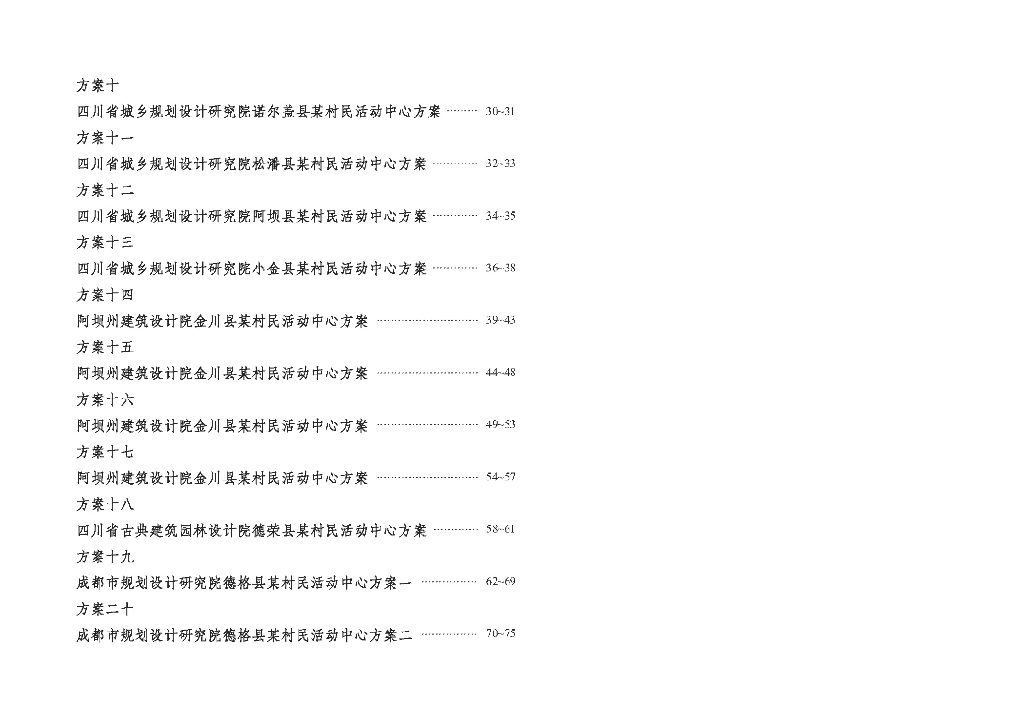The height and width of the screenshot is (720, 1024).
Task: Click the heading 方案十七
Action: (105, 451)
